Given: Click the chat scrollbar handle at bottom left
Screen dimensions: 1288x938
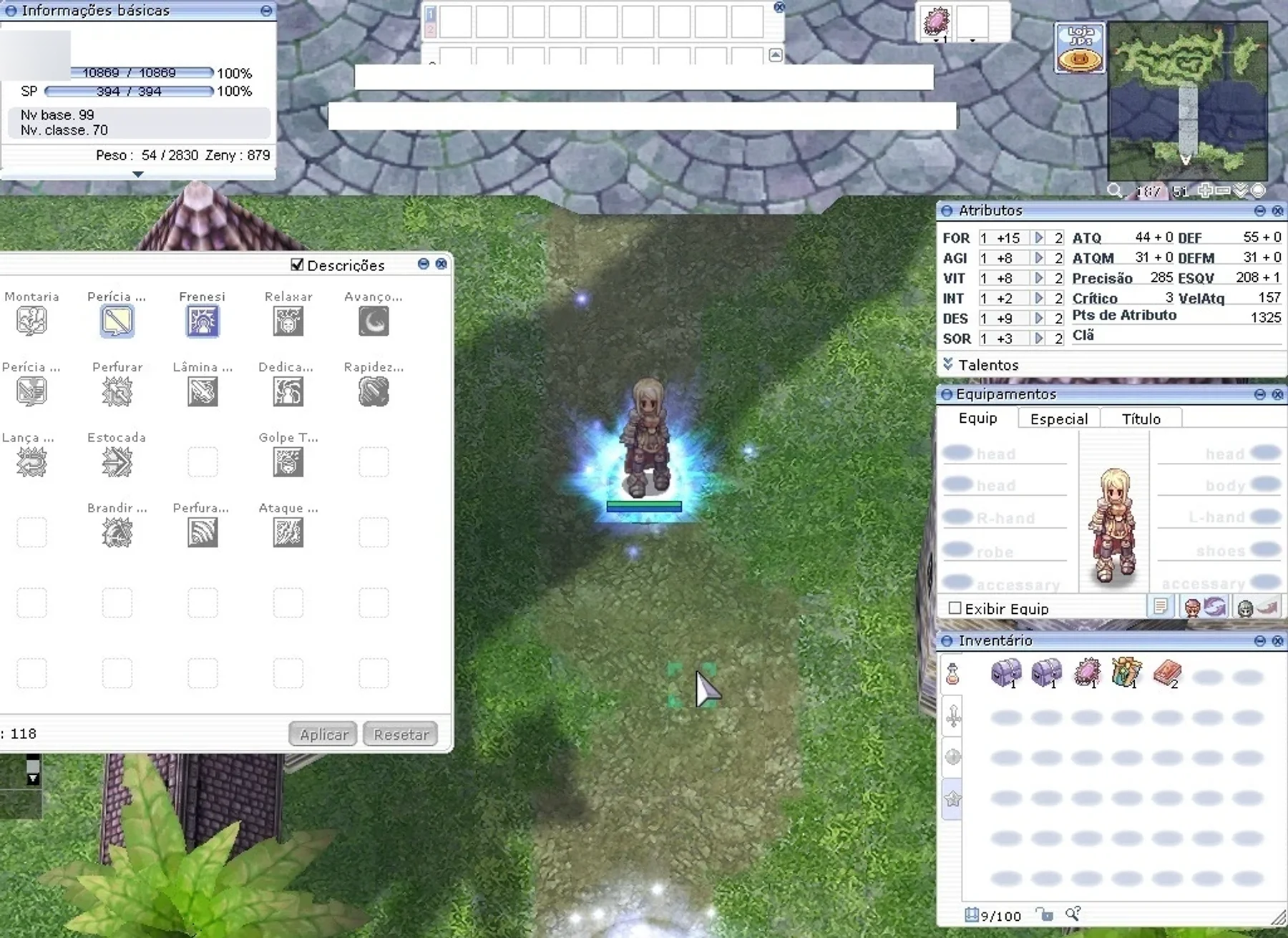Looking at the screenshot, I should click(x=33, y=767).
